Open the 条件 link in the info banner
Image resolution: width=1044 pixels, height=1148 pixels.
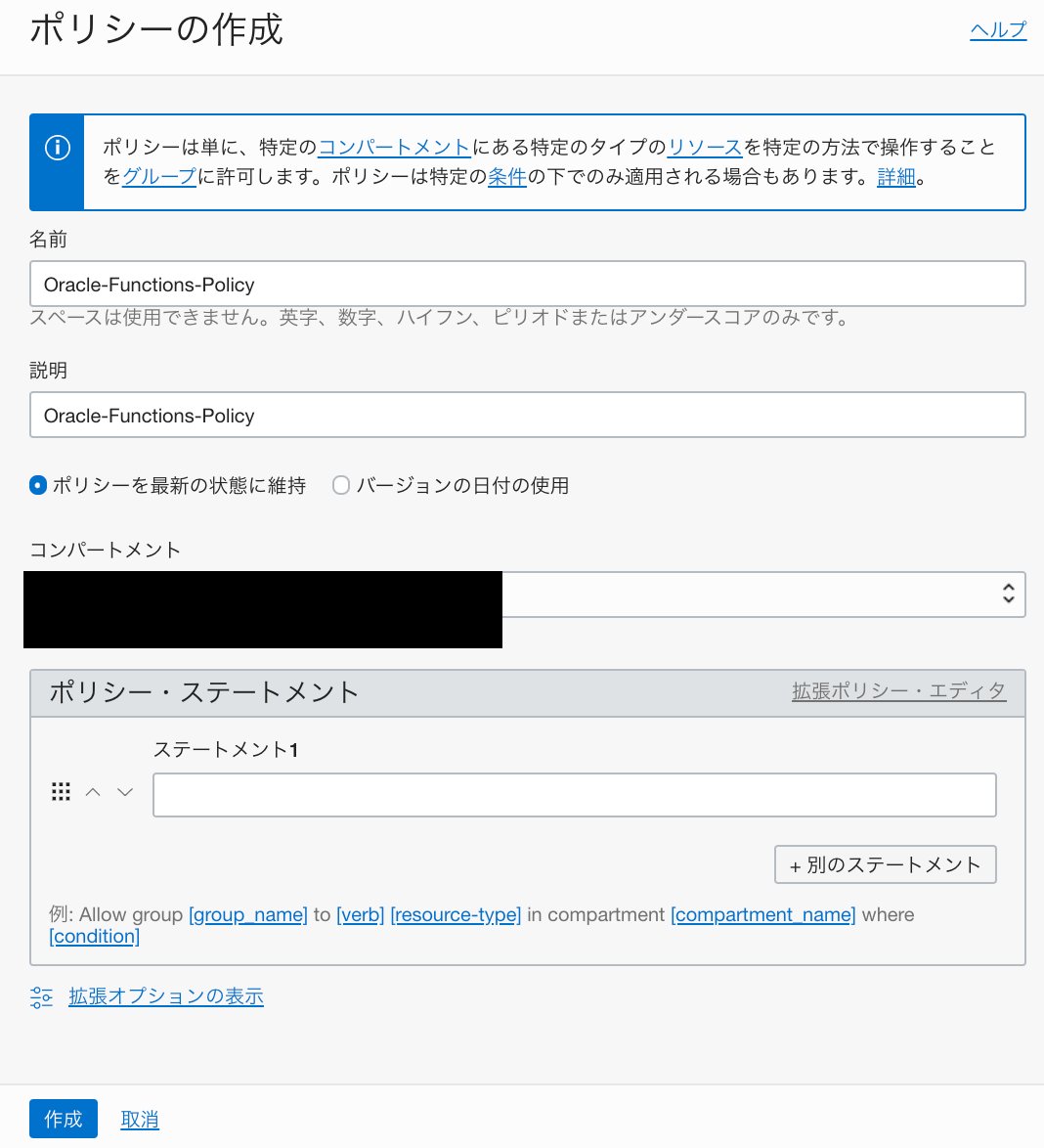pyautogui.click(x=506, y=176)
